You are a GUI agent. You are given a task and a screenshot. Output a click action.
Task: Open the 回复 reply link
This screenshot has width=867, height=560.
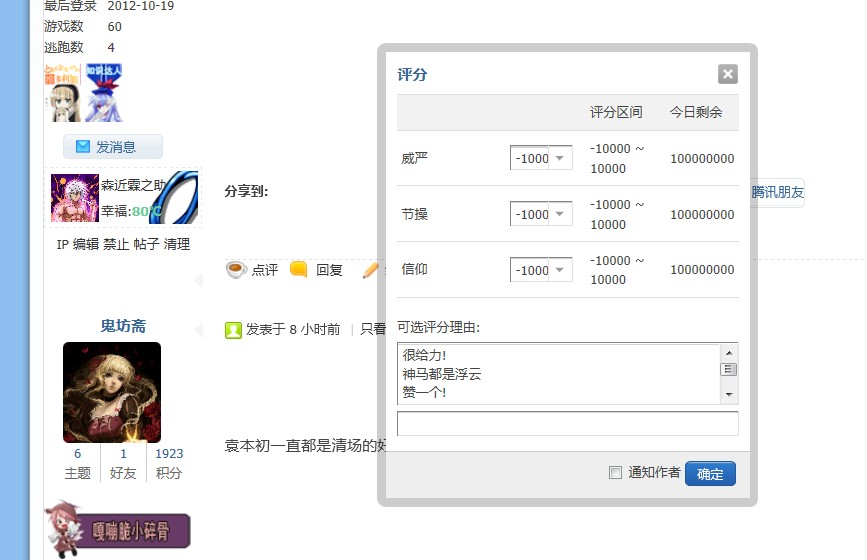(x=330, y=270)
